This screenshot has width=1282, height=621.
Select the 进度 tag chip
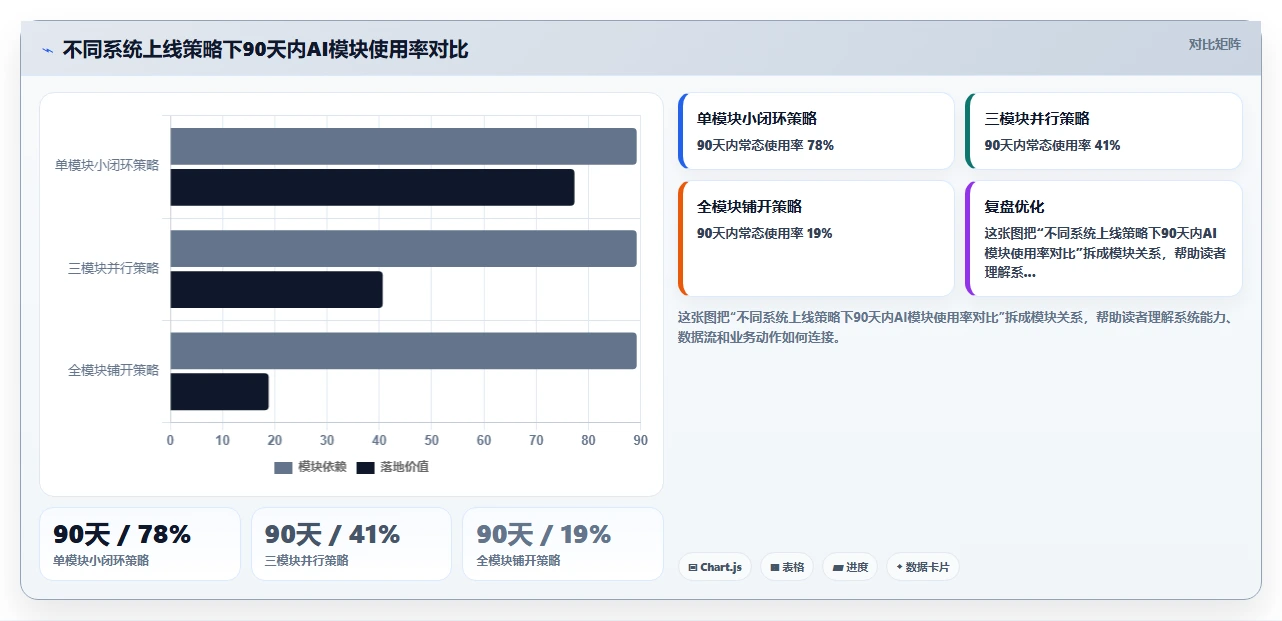(850, 567)
